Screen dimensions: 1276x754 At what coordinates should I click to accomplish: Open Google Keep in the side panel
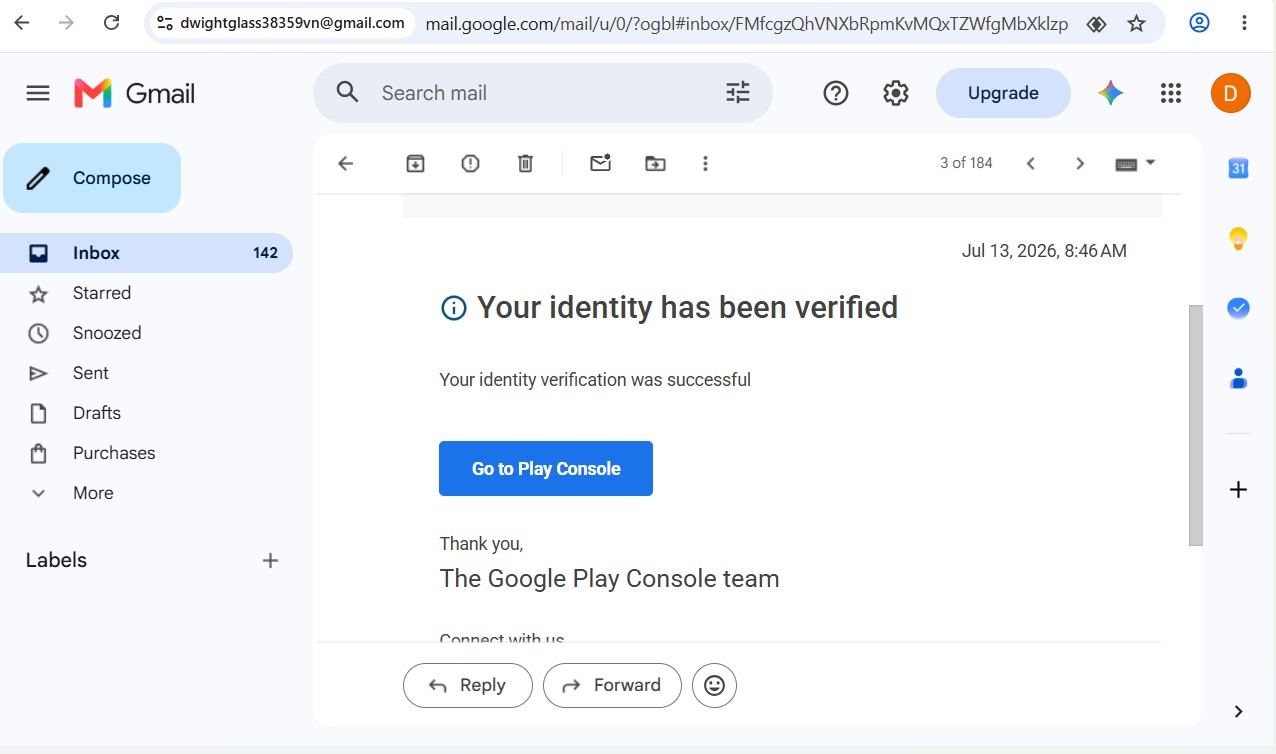coord(1238,238)
